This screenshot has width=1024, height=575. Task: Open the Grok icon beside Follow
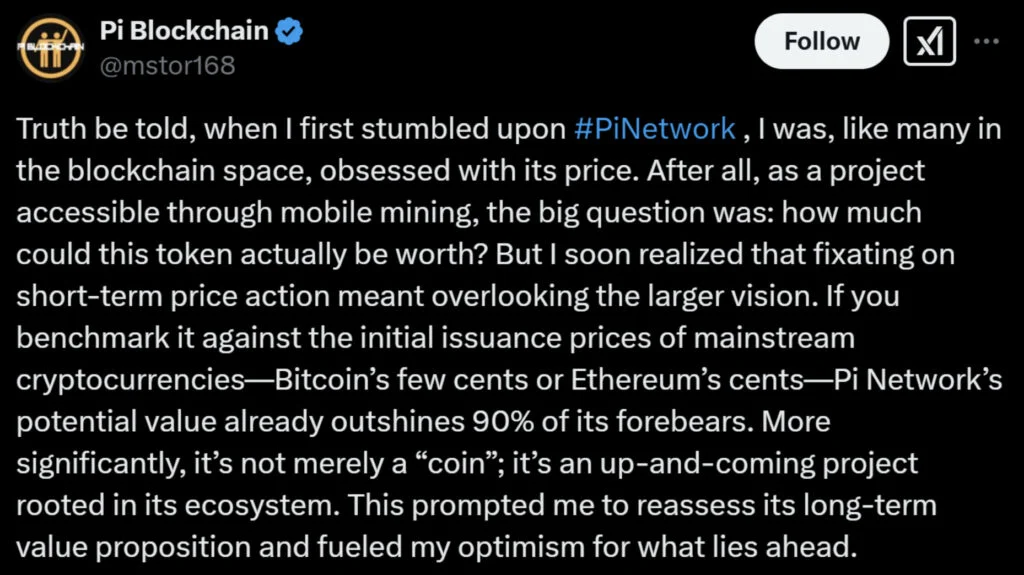929,42
